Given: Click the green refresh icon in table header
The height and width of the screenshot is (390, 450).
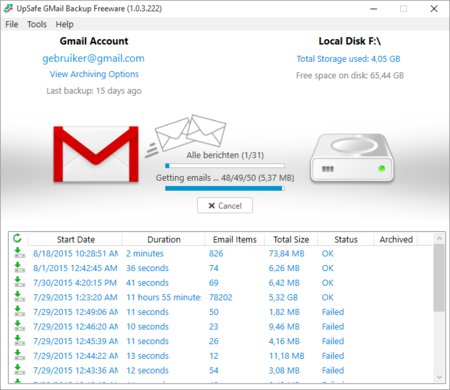Looking at the screenshot, I should [x=17, y=238].
